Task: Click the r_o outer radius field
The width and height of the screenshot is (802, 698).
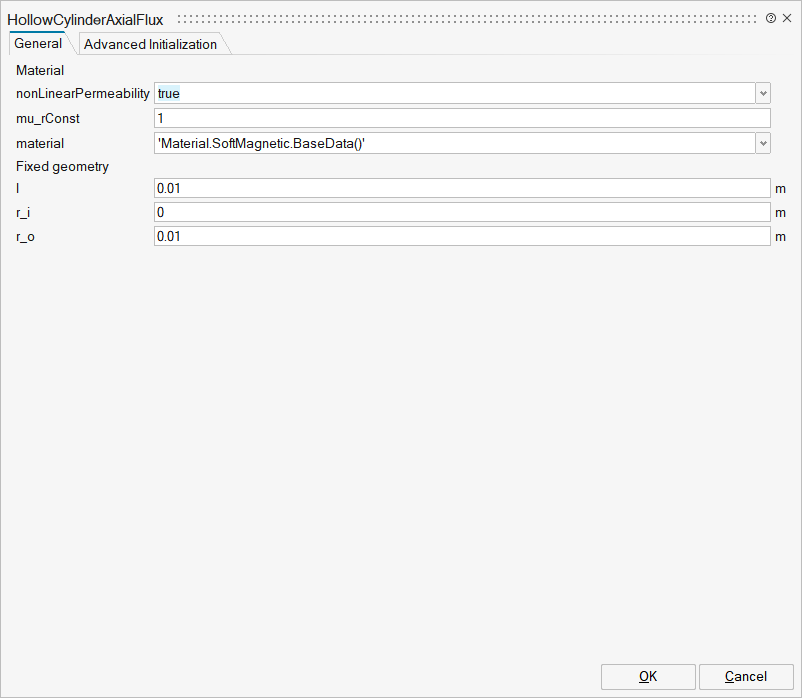Action: click(x=462, y=236)
